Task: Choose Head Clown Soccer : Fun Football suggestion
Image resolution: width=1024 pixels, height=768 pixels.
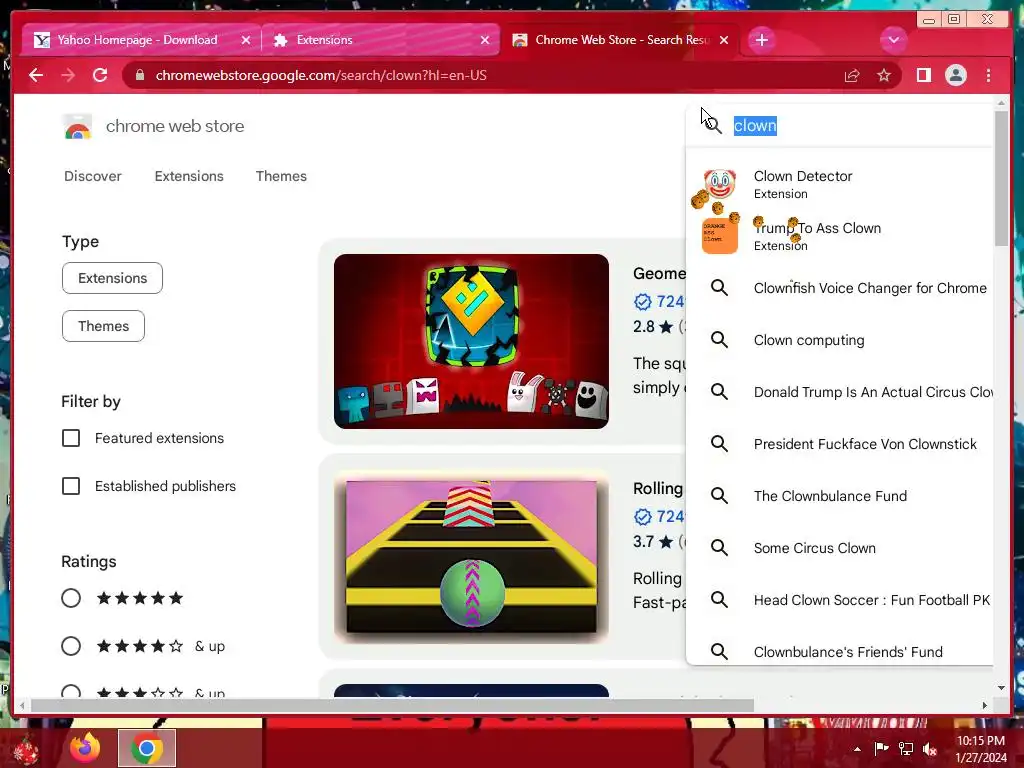Action: 840,600
